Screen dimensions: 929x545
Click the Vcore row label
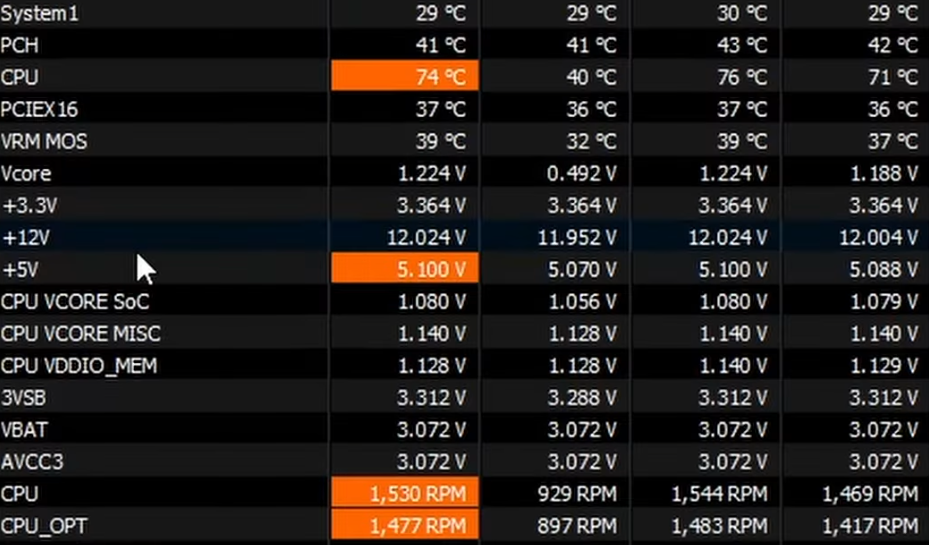click(26, 174)
